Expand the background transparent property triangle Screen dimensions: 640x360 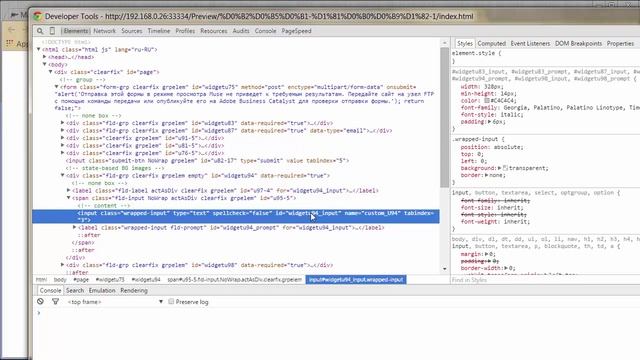pyautogui.click(x=499, y=168)
